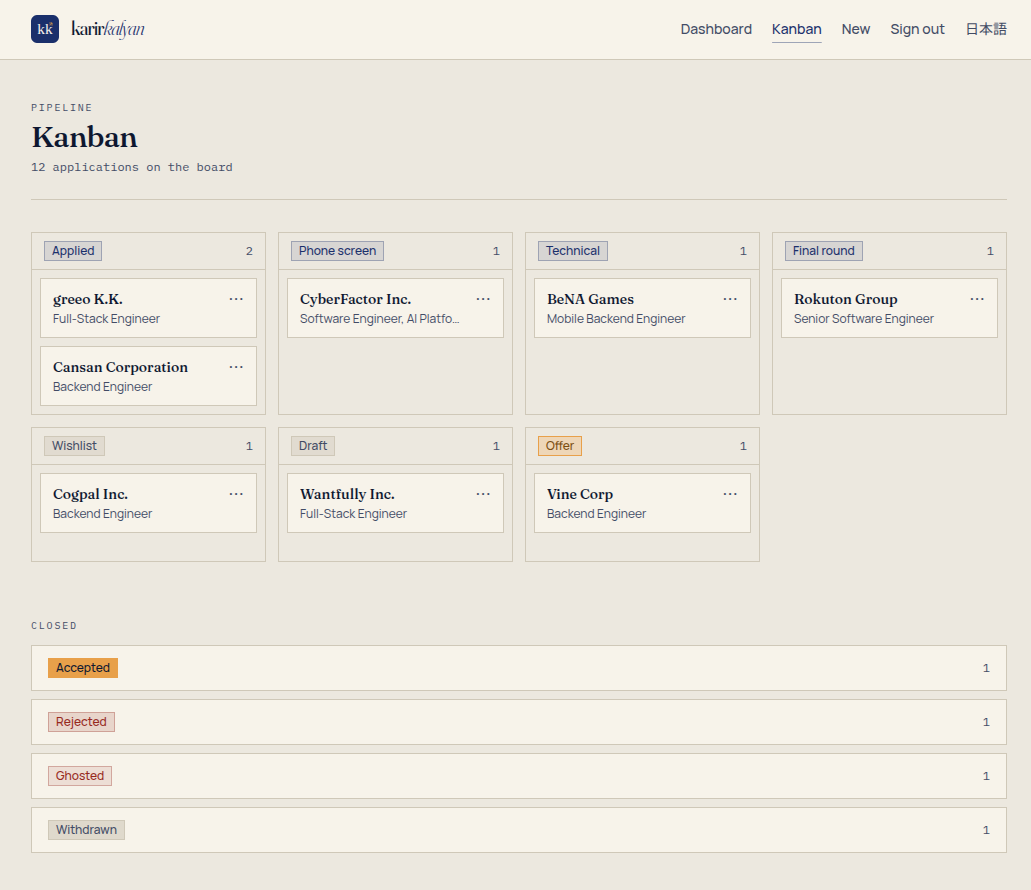Image resolution: width=1031 pixels, height=890 pixels.
Task: Click the Software Engineer, AI Platfo... role text
Action: point(379,319)
